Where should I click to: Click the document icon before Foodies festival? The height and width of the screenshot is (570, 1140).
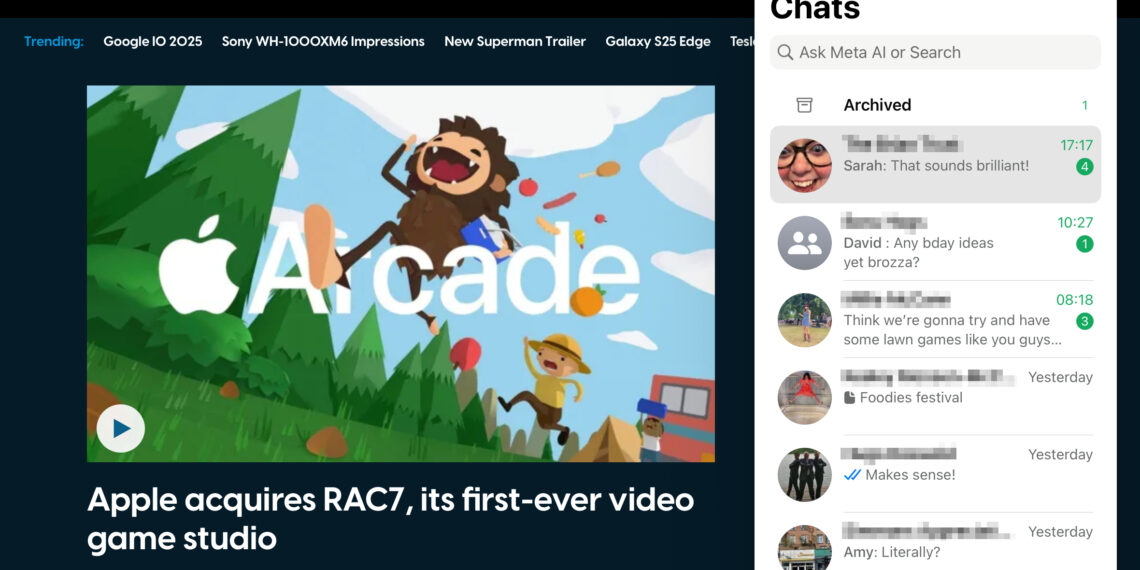[x=850, y=398]
